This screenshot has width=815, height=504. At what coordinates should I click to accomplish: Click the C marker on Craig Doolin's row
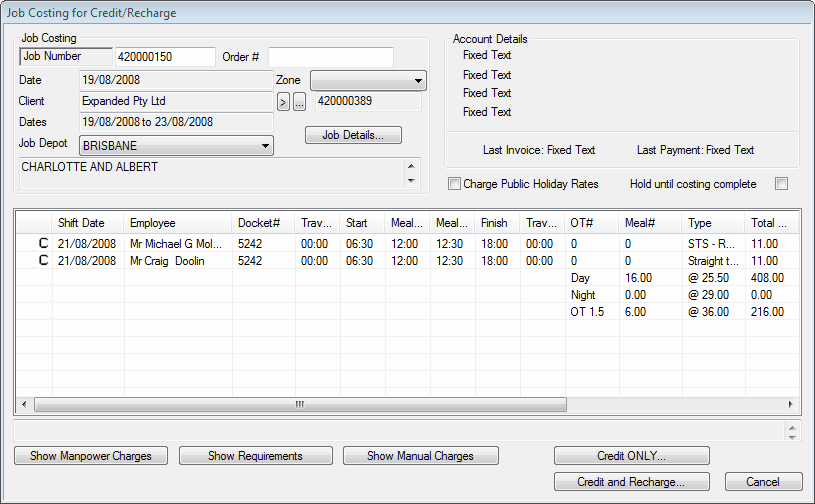coord(42,261)
